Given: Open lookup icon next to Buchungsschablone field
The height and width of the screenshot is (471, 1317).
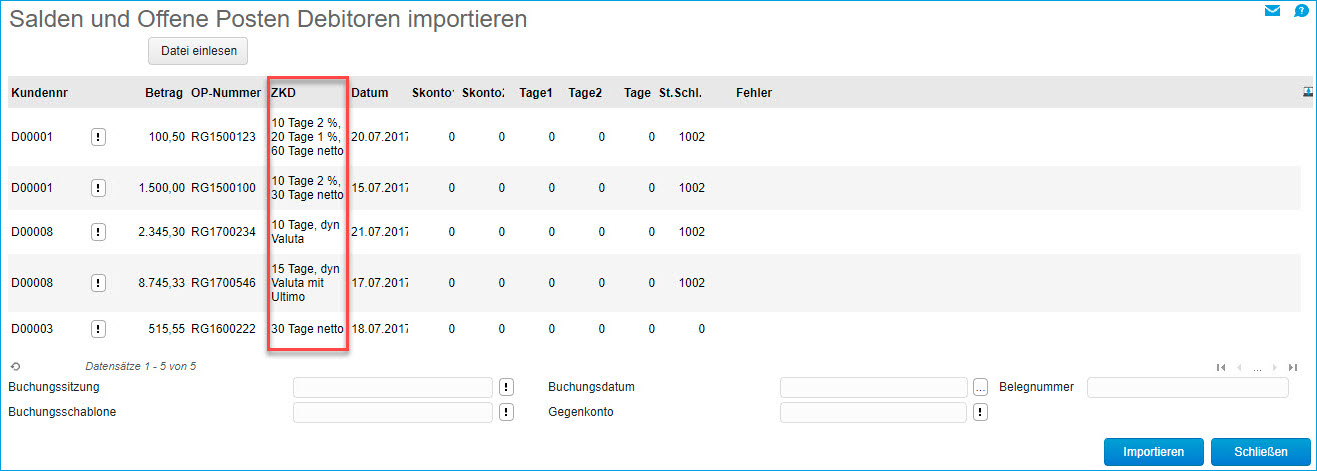Looking at the screenshot, I should (507, 412).
